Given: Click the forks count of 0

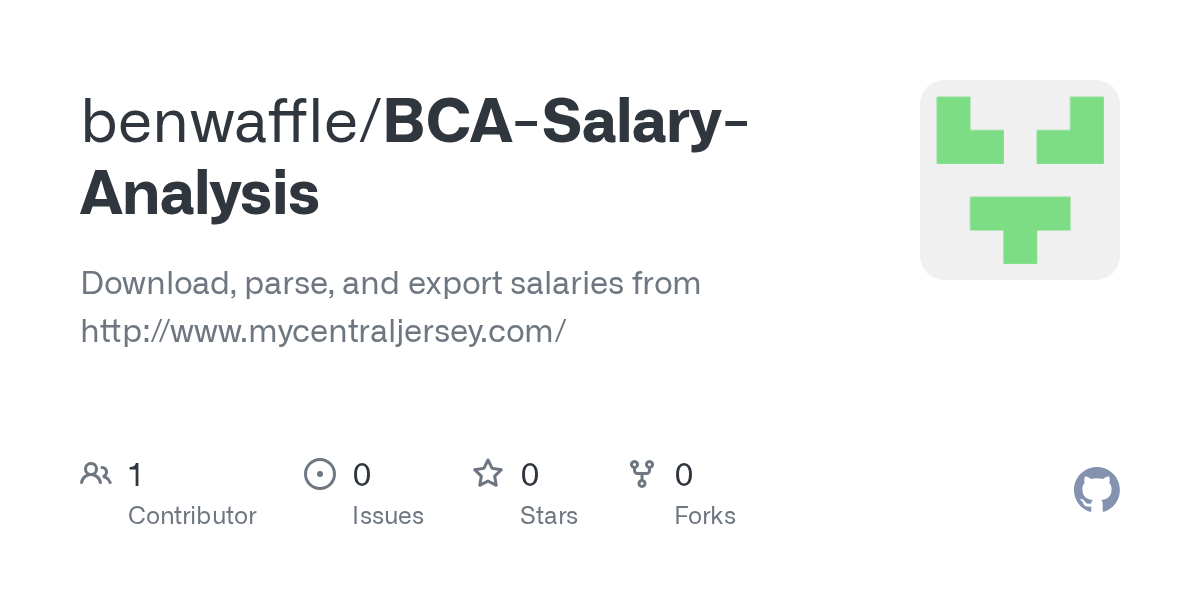Looking at the screenshot, I should point(684,474).
